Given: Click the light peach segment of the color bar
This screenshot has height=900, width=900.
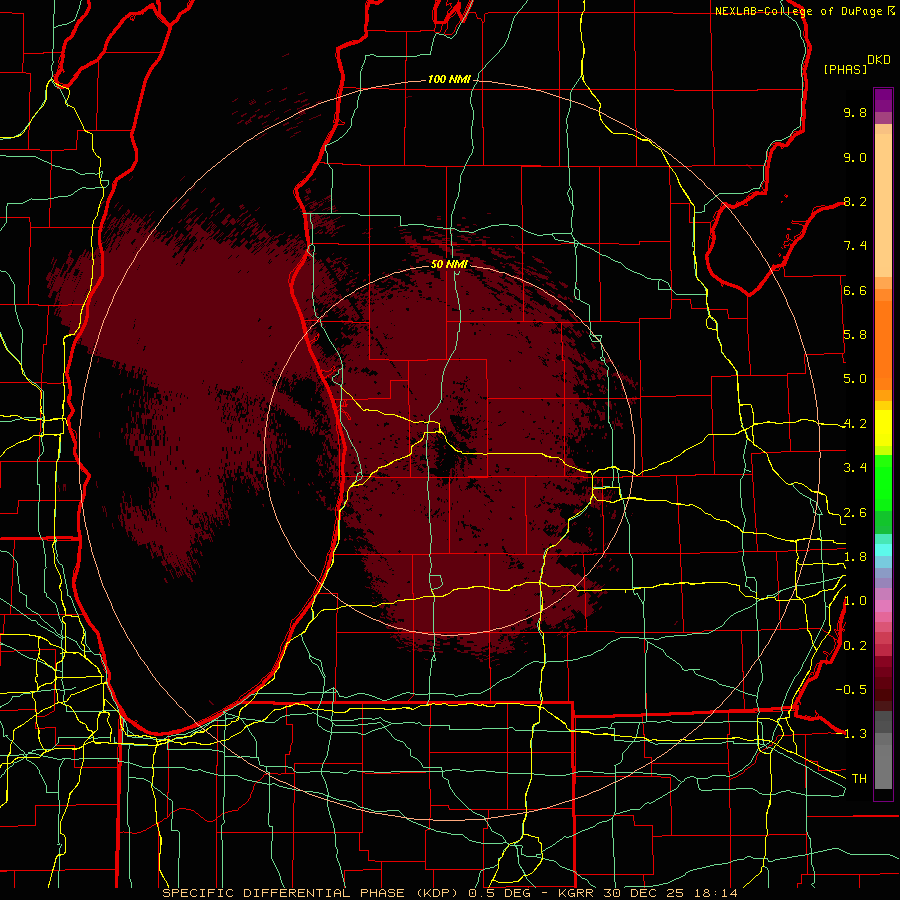Looking at the screenshot, I should pyautogui.click(x=883, y=205).
